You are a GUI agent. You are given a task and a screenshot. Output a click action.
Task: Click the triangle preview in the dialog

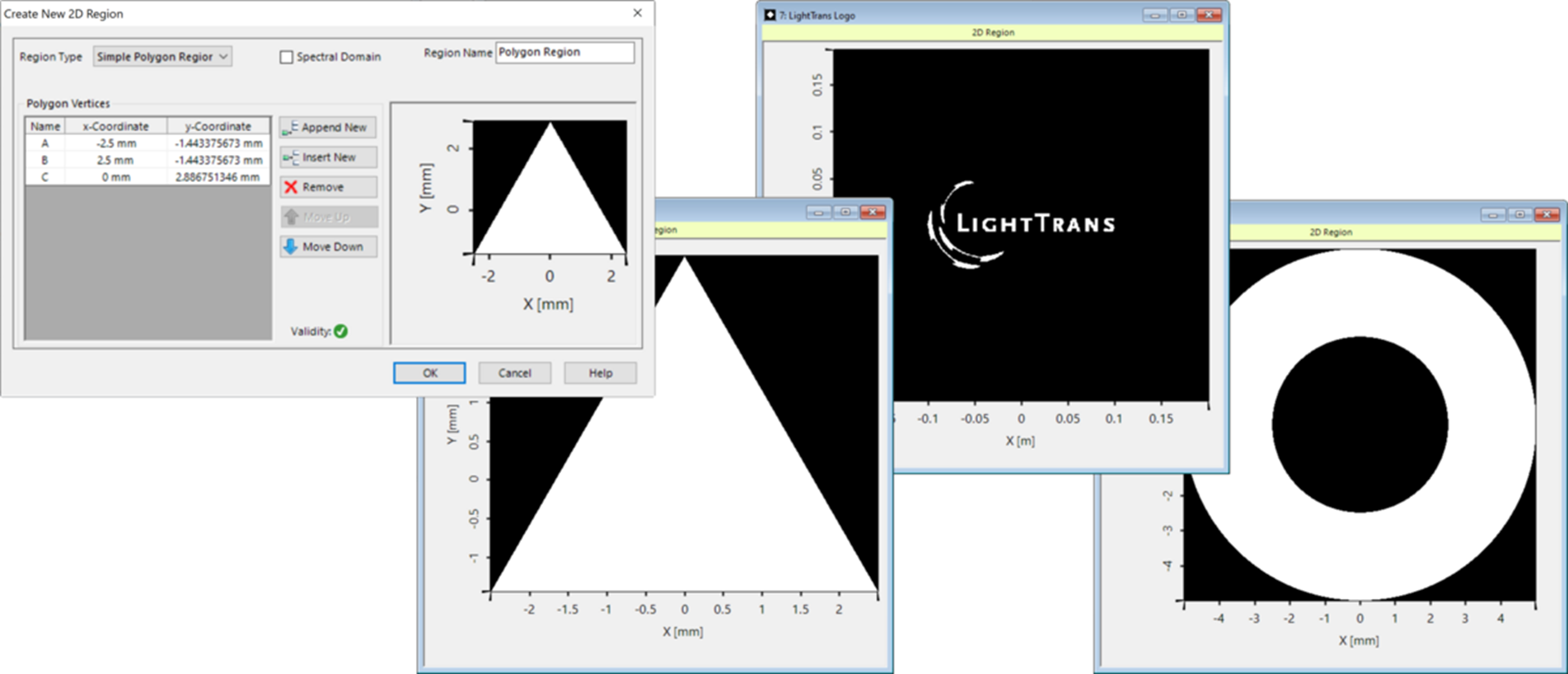pyautogui.click(x=550, y=187)
